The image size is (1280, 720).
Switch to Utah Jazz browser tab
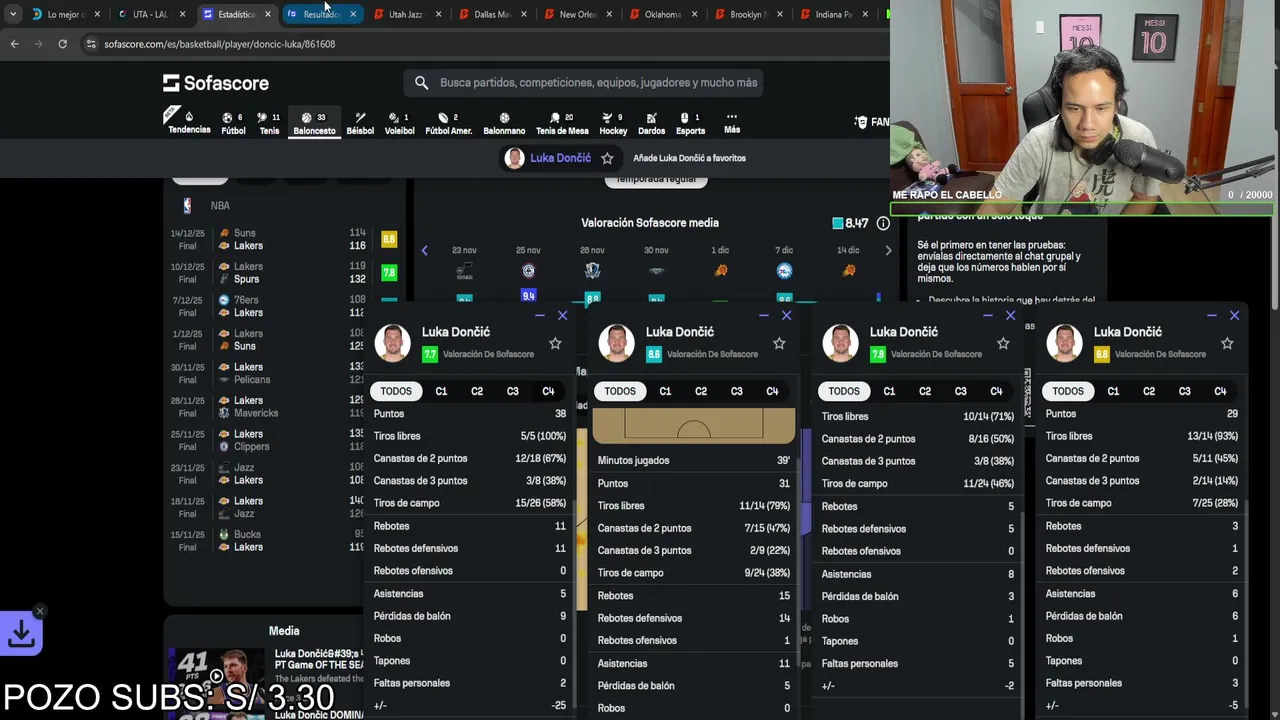(405, 14)
